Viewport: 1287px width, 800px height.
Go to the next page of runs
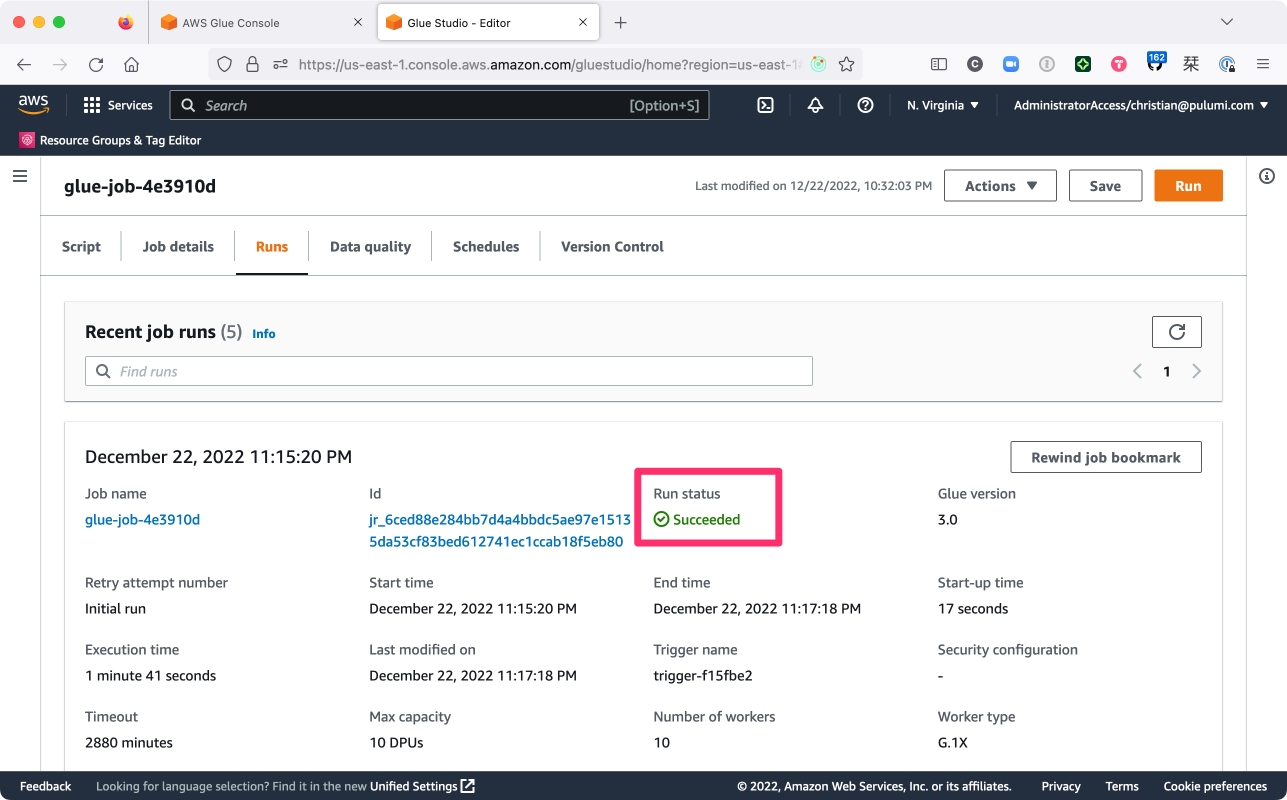(x=1197, y=371)
